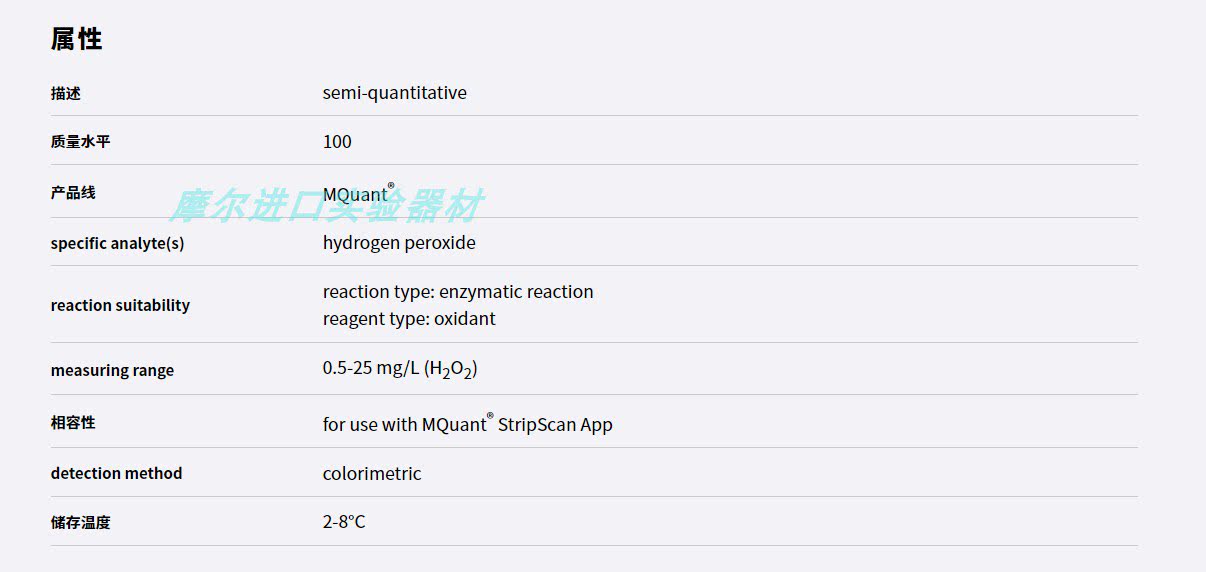Select the 储存温度 label
This screenshot has height=572, width=1206.
click(81, 522)
